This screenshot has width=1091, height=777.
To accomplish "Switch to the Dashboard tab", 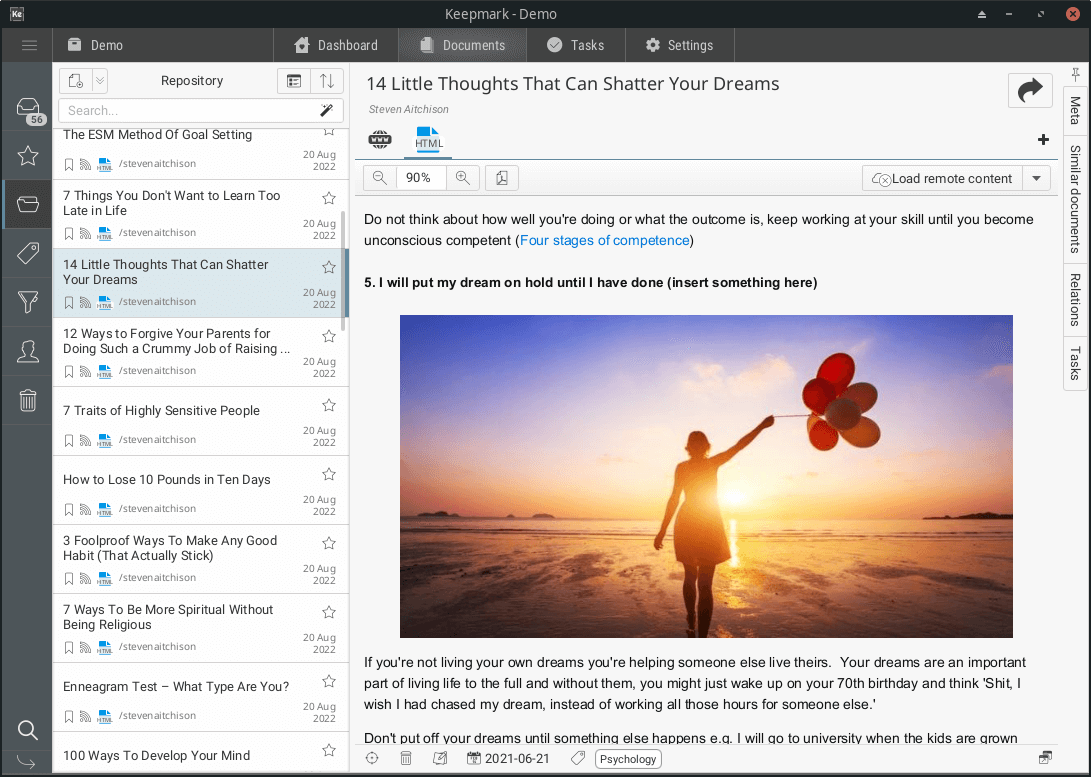I will 336,45.
